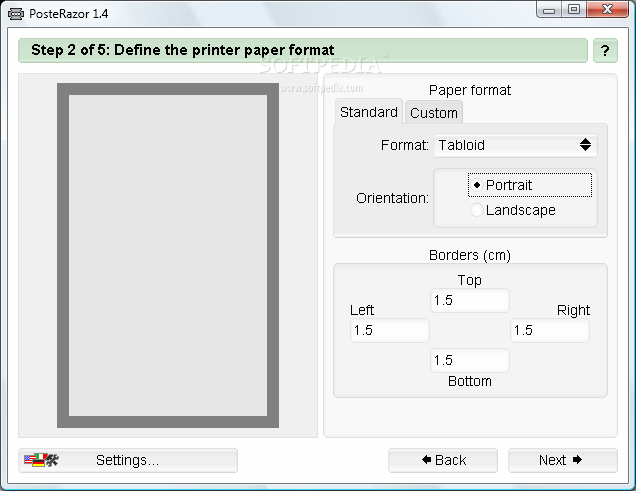Screen dimensions: 636x491
Task: Switch to the Standard paper format tab
Action: [x=369, y=112]
